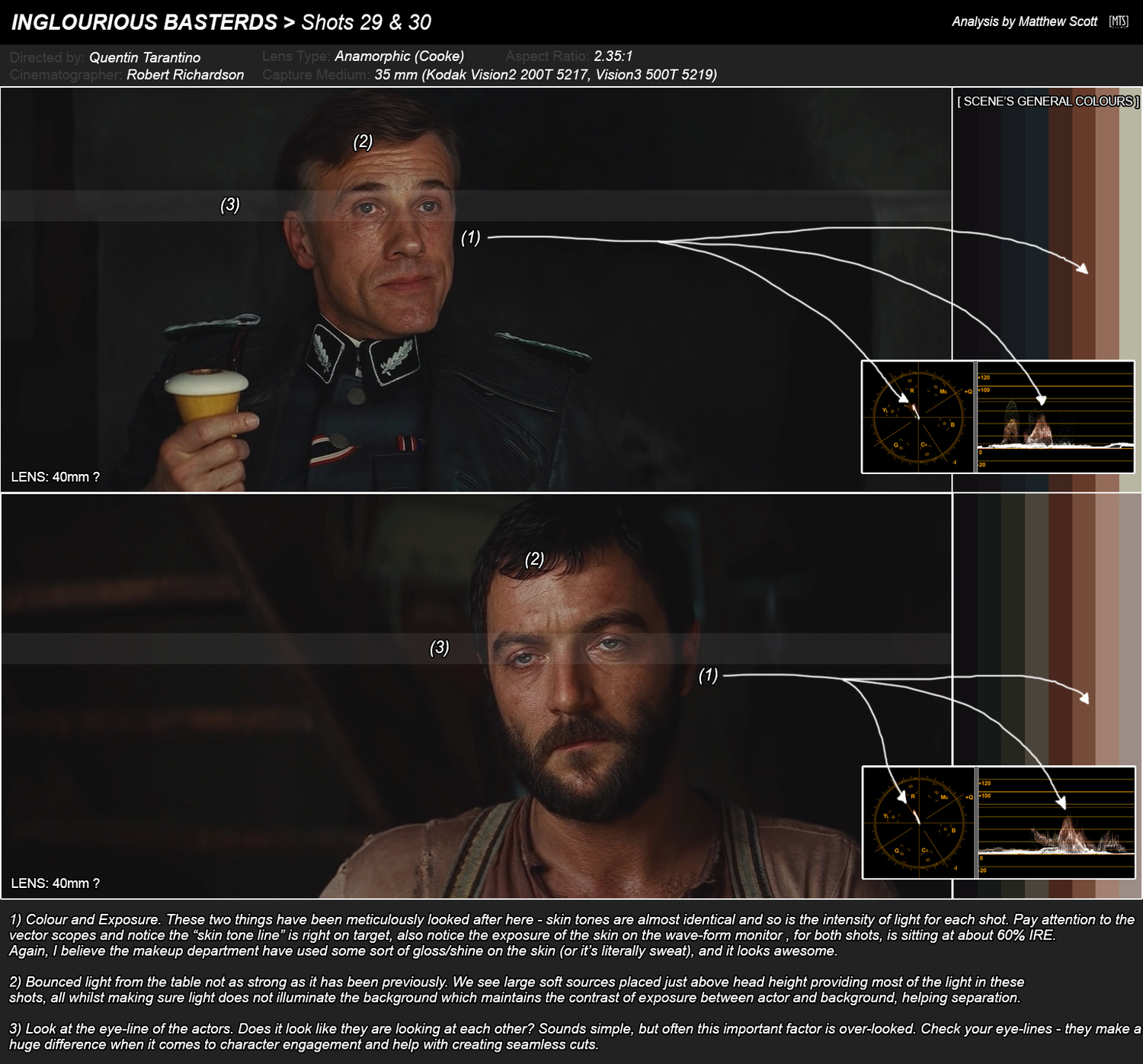Viewport: 1143px width, 1064px height.
Task: Click the cinematographer name Robert Richardson
Action: pos(185,75)
